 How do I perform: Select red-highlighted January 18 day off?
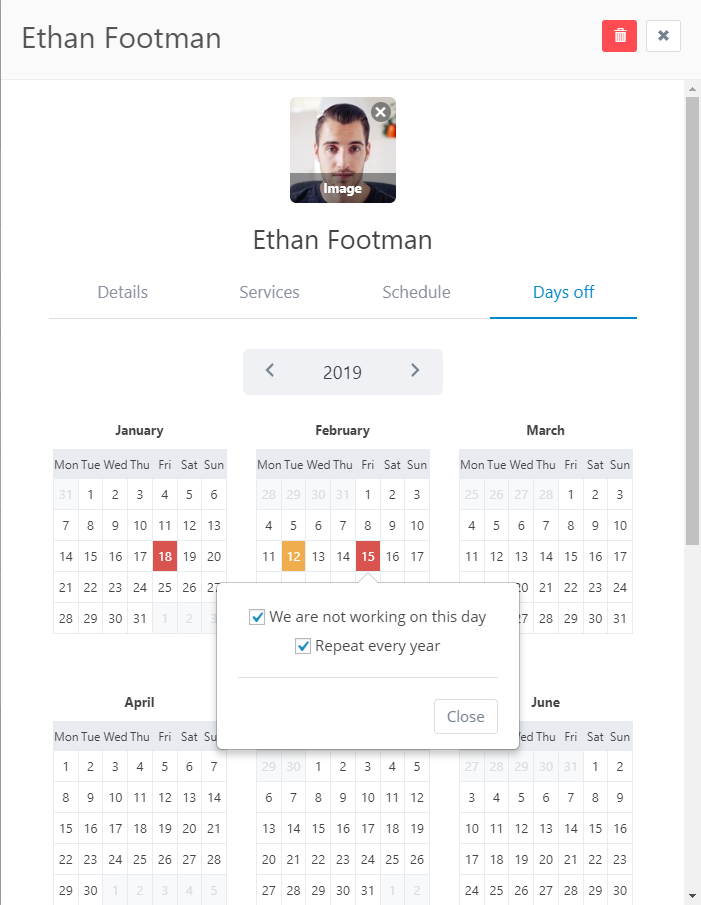click(165, 556)
